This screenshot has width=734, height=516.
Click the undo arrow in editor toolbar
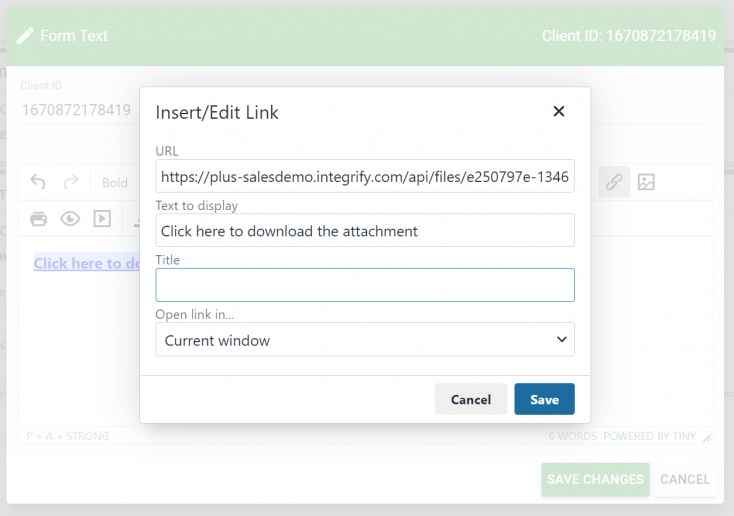tap(38, 182)
